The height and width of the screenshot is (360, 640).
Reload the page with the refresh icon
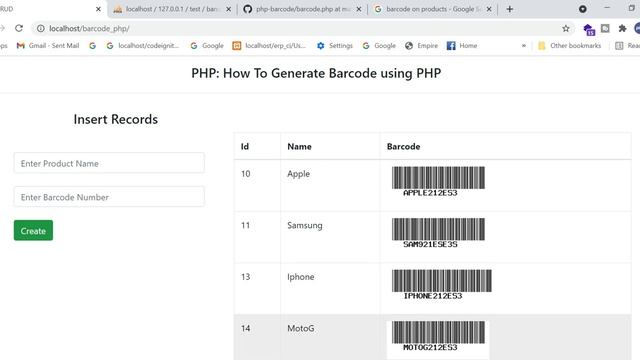coord(19,28)
